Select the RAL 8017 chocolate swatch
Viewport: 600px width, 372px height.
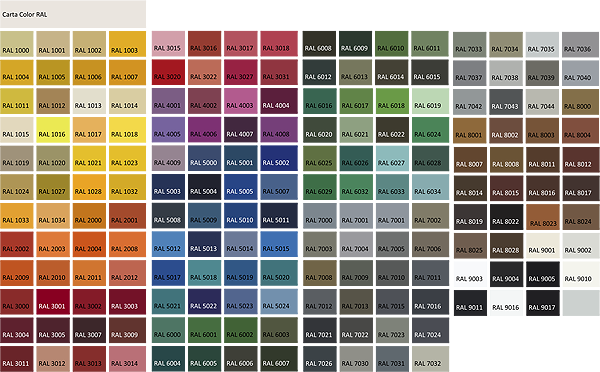580,188
